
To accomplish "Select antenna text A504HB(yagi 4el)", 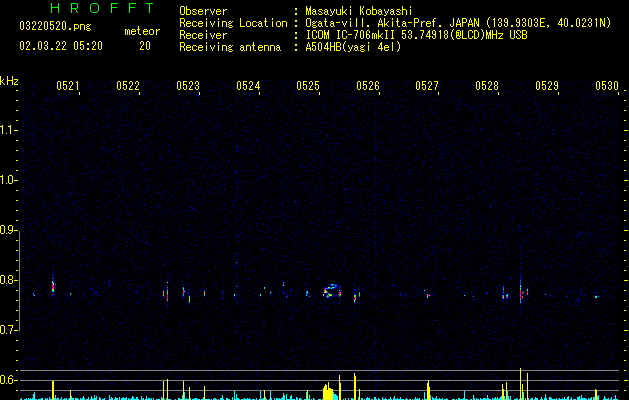I will 353,47.
